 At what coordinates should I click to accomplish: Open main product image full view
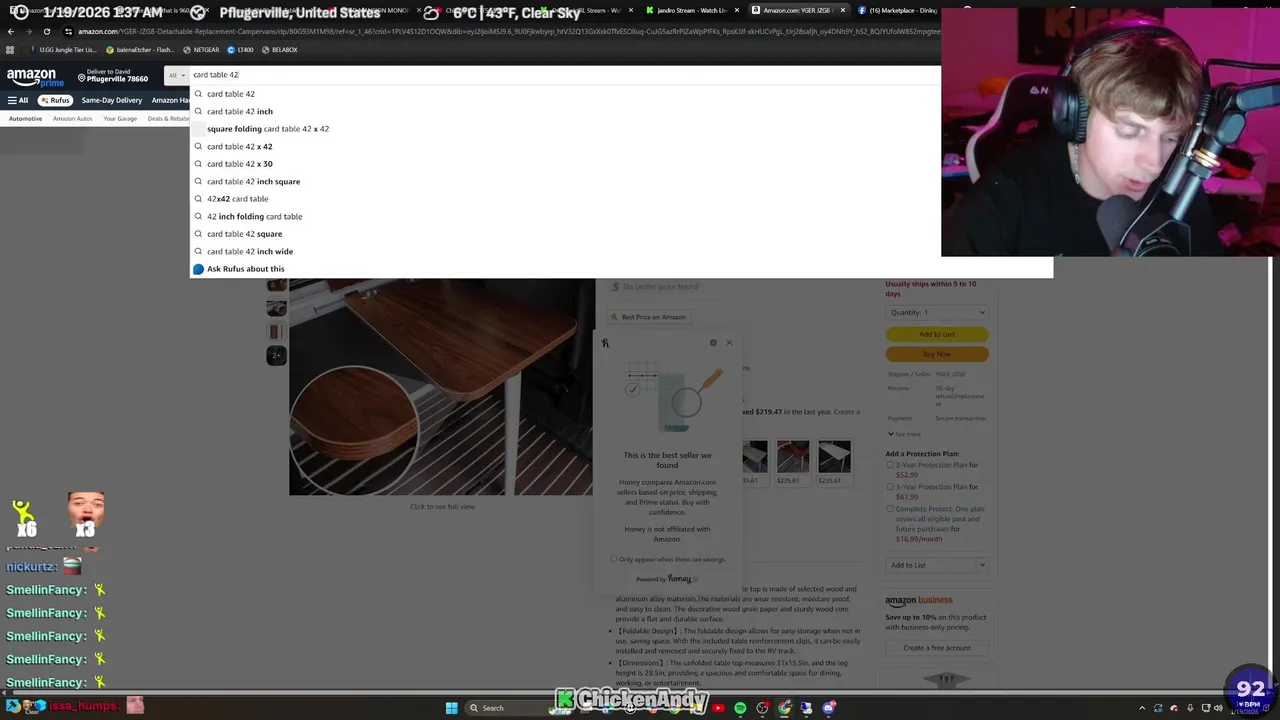(x=441, y=386)
